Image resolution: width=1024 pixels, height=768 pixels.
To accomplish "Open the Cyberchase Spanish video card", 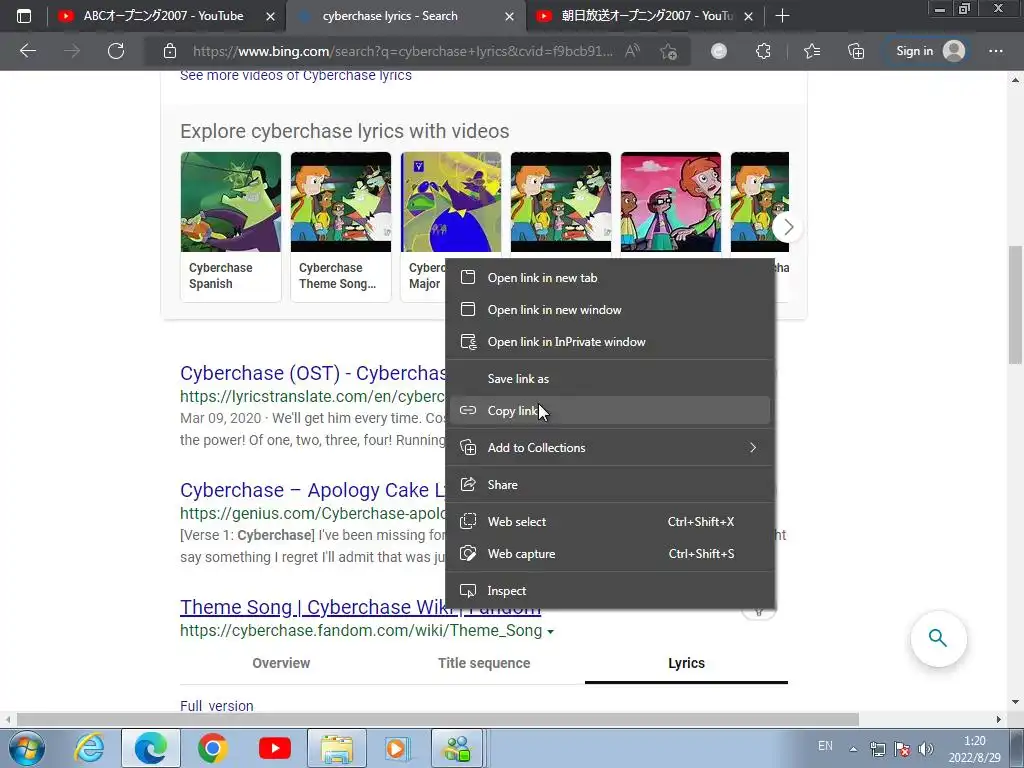I will coord(231,227).
